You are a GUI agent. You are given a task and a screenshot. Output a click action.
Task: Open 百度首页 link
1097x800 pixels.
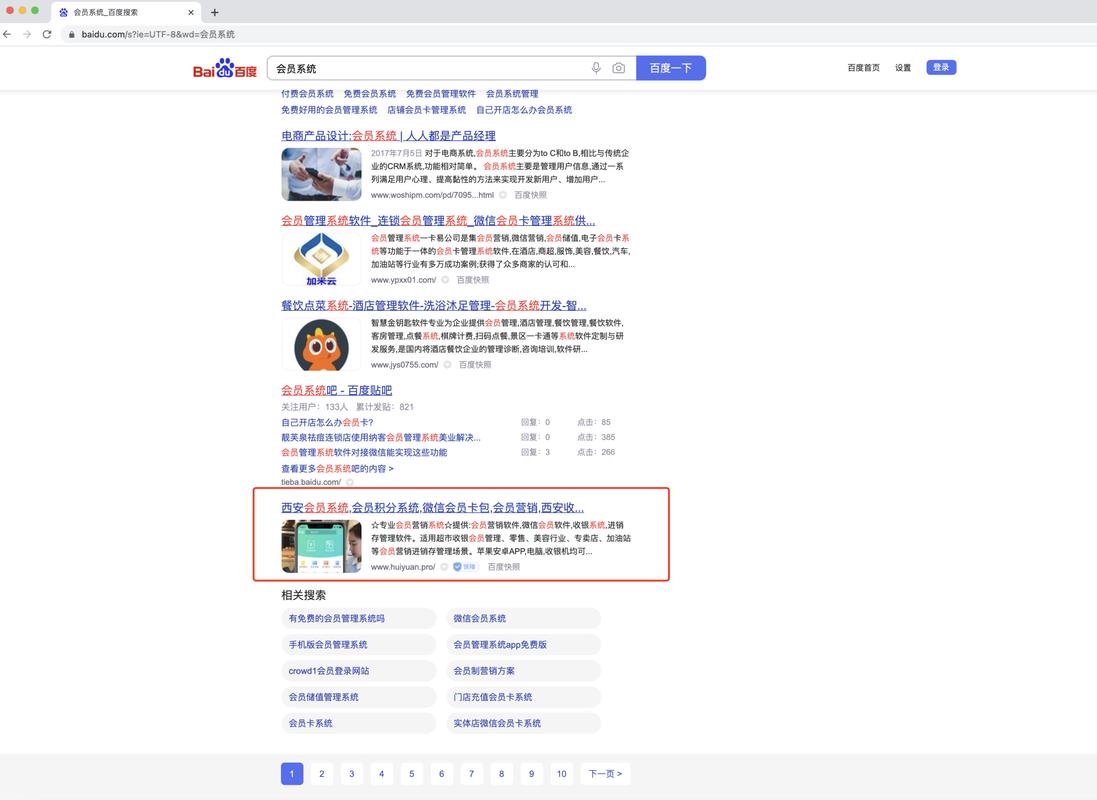tap(863, 68)
